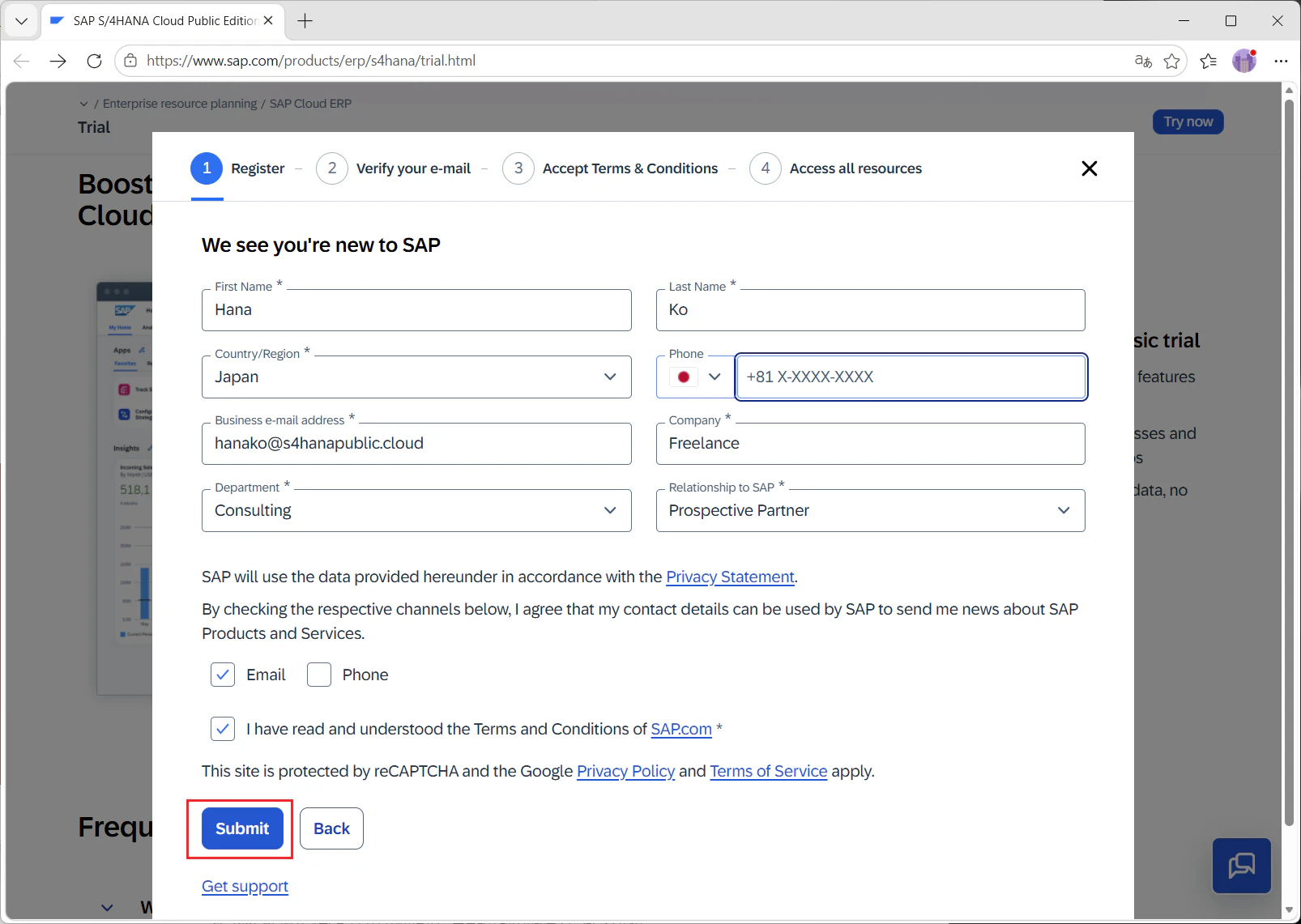Open browser settings and more menu
Screen dimensions: 1301x924
1281,61
